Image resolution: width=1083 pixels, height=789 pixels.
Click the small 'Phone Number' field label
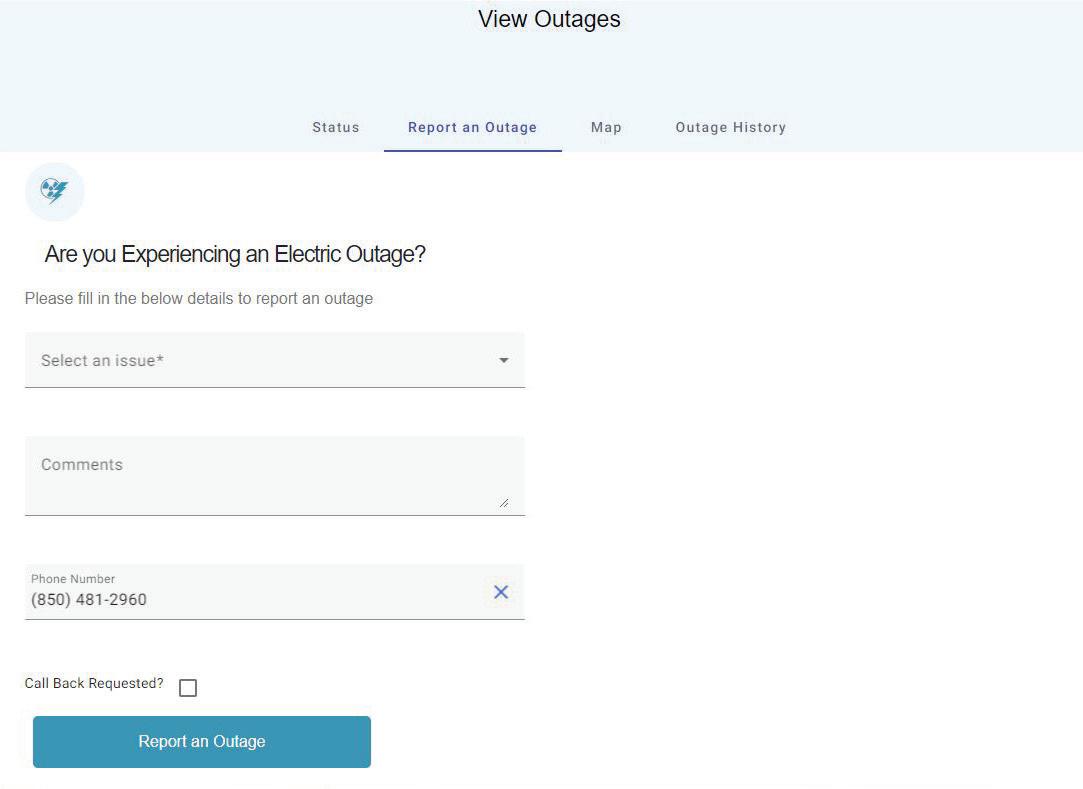pyautogui.click(x=73, y=578)
